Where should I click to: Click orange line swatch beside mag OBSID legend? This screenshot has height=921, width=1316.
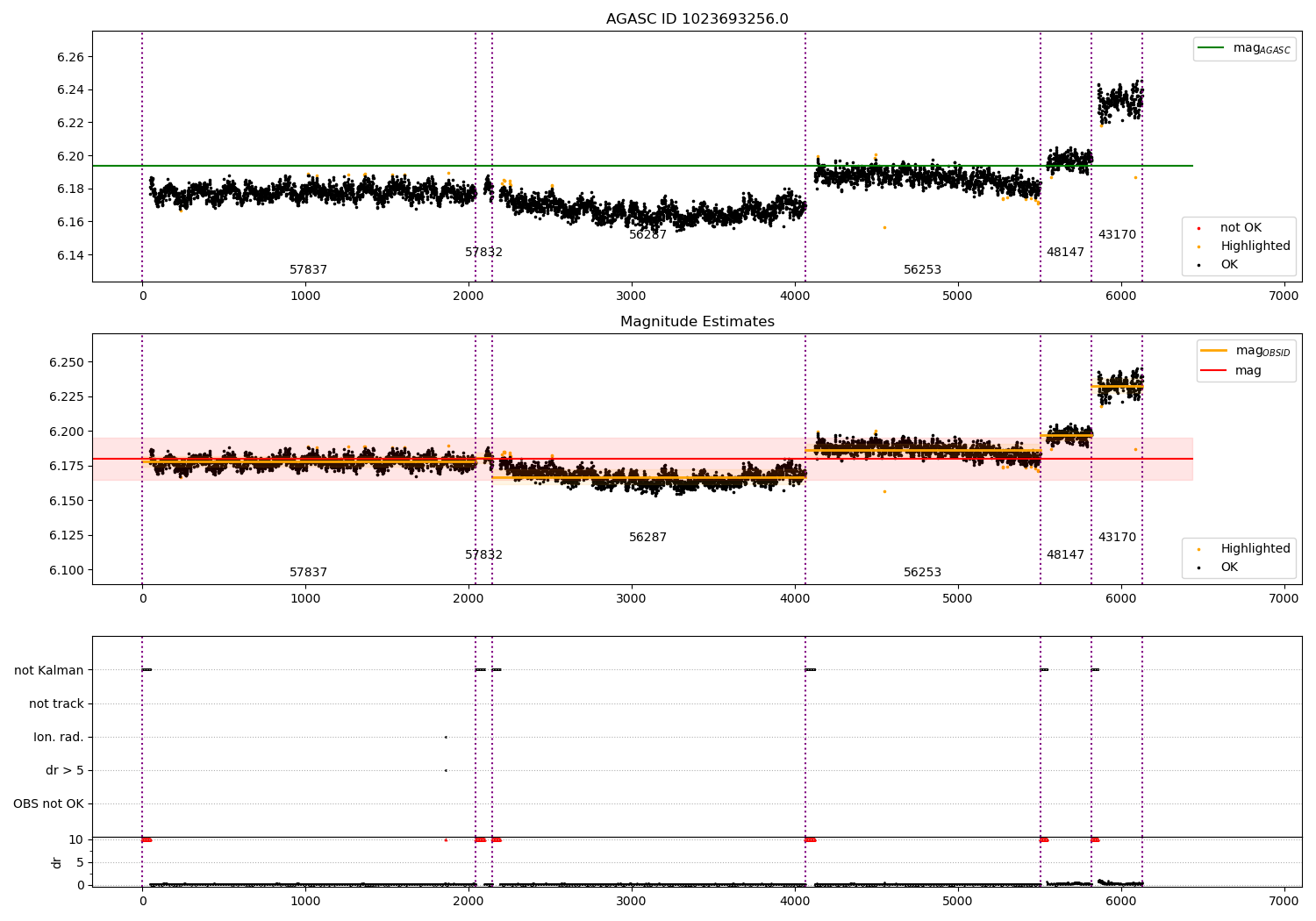(x=1212, y=351)
